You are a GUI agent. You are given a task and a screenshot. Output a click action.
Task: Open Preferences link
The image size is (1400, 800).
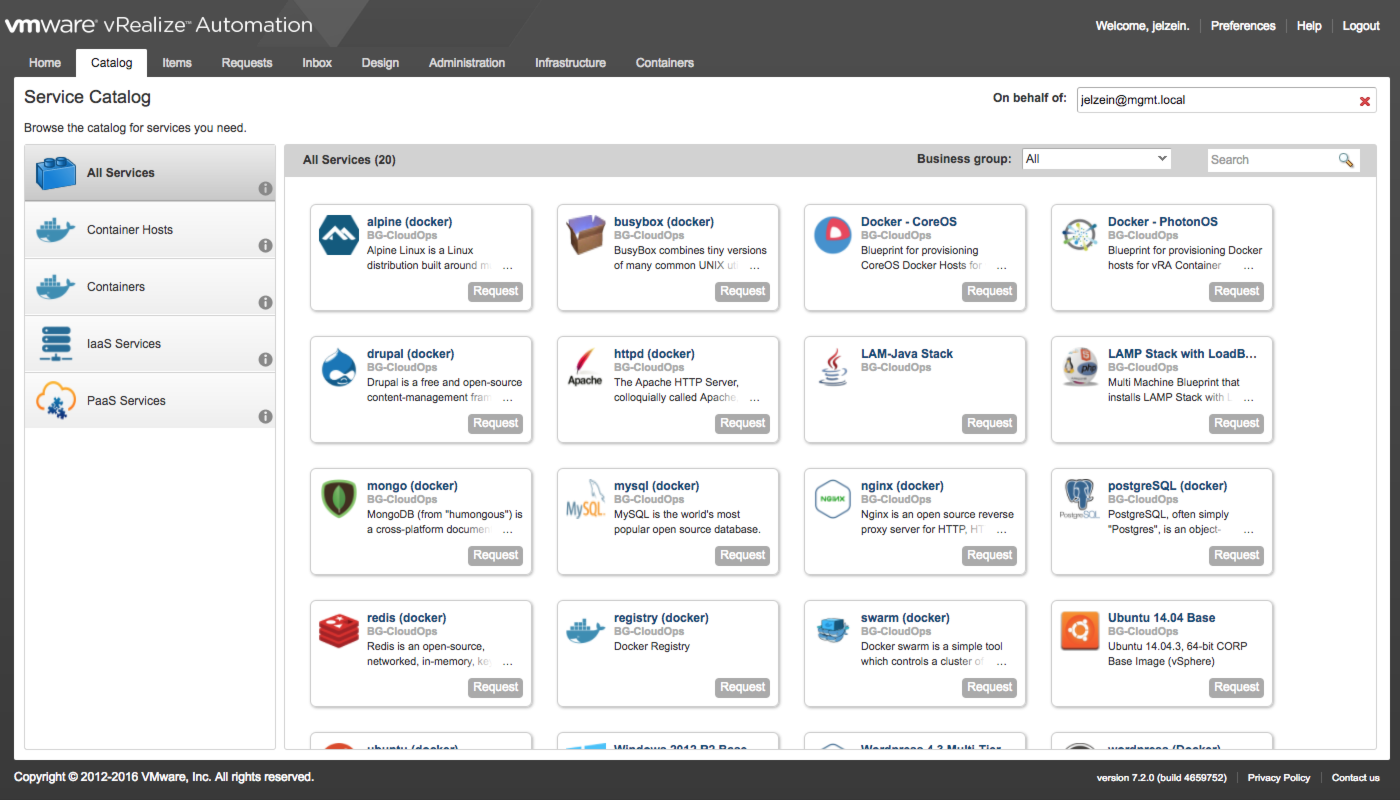(1243, 26)
